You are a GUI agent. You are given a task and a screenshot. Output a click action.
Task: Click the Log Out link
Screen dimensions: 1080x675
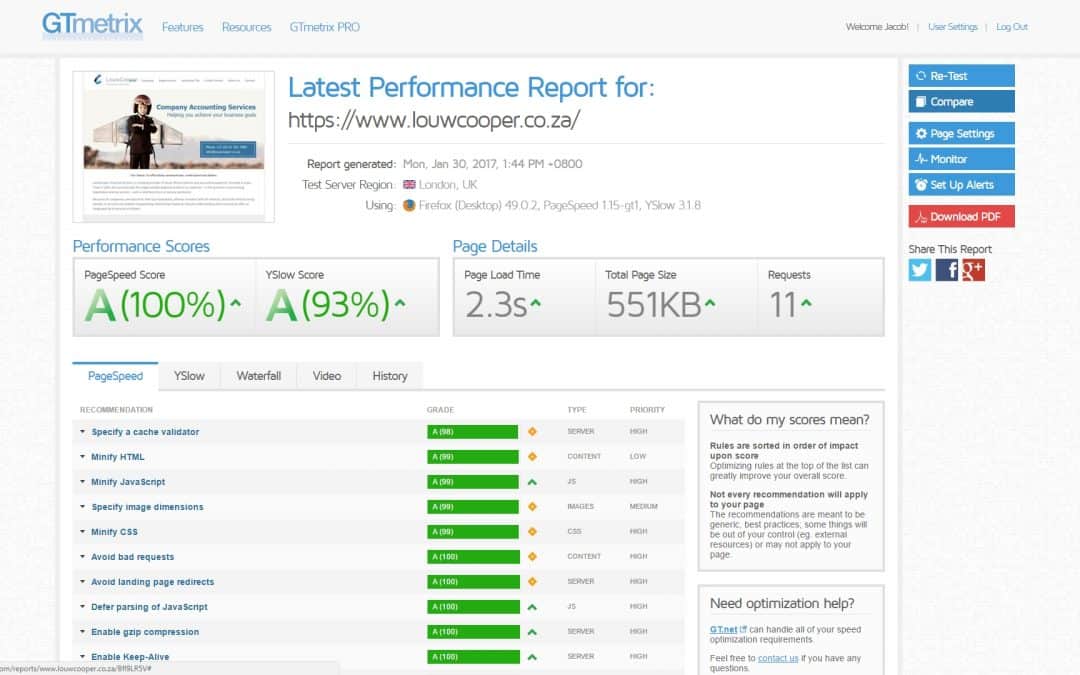click(x=1011, y=27)
